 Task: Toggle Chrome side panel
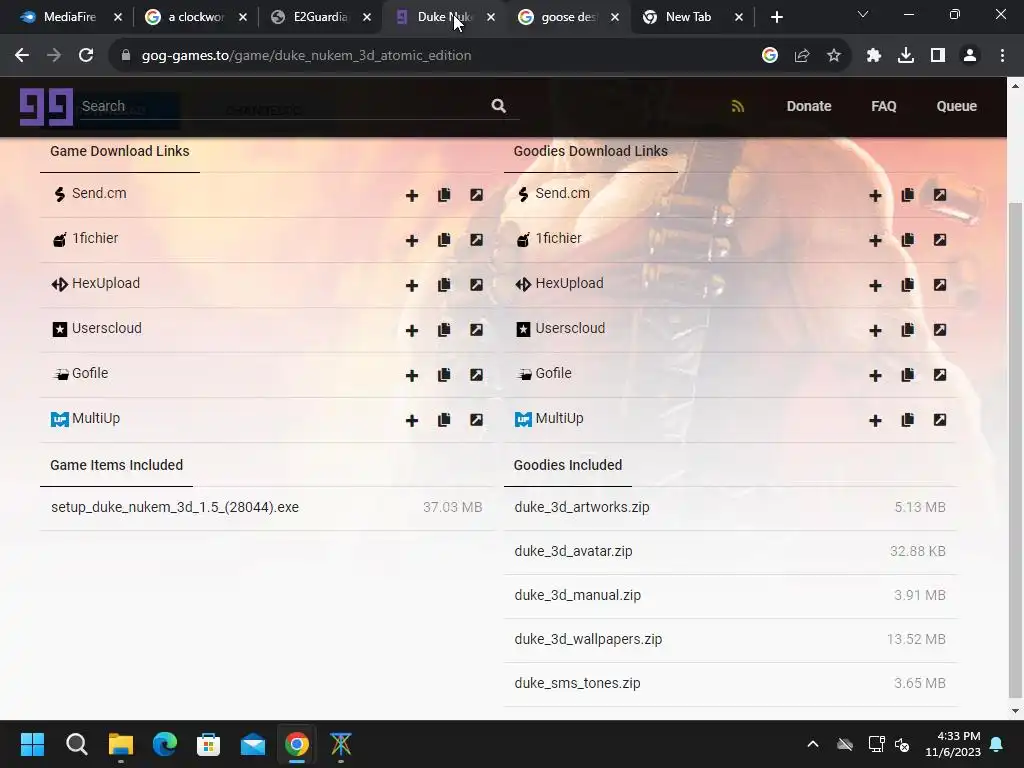tap(938, 56)
